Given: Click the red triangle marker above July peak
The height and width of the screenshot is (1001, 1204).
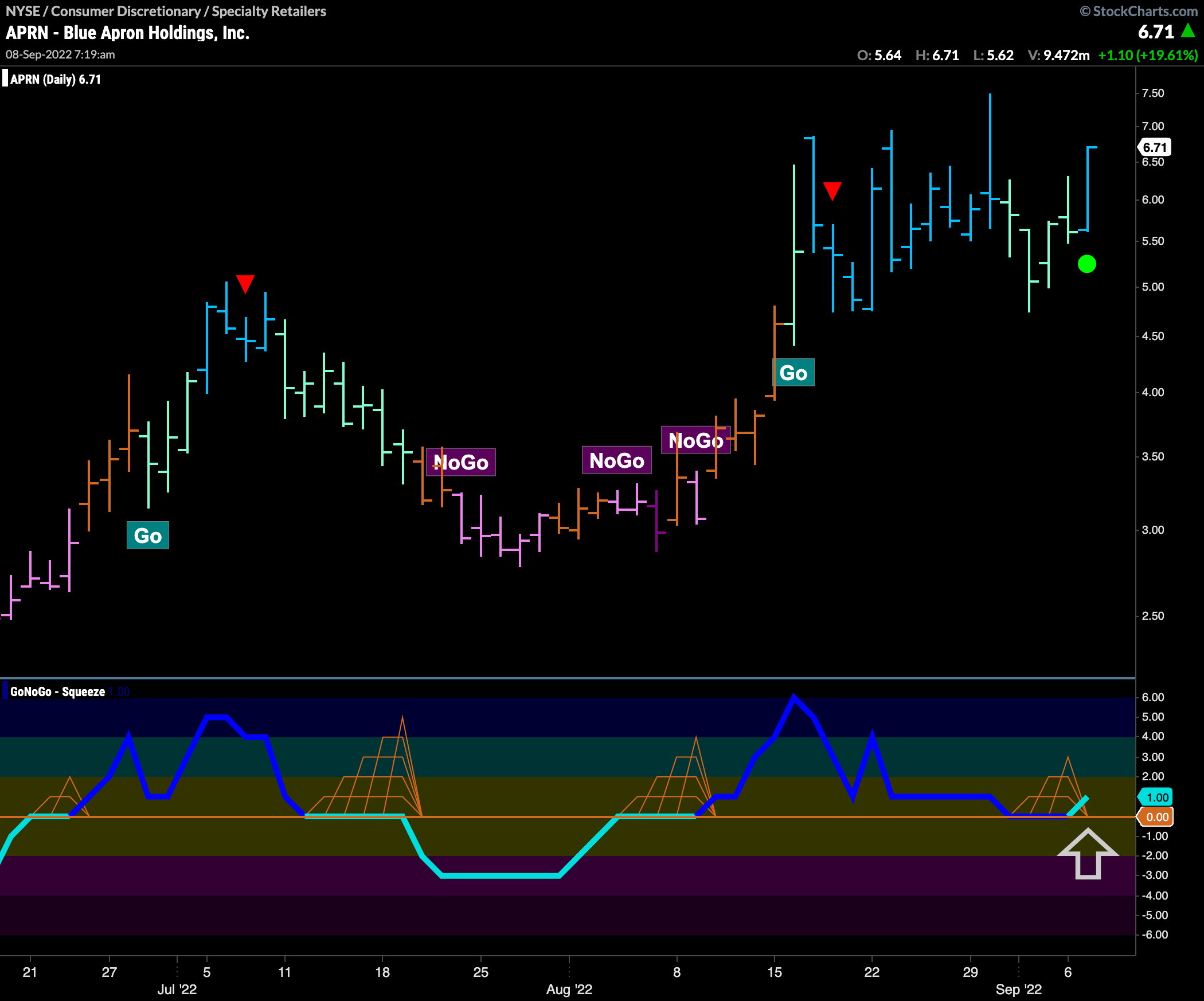Looking at the screenshot, I should coord(245,284).
